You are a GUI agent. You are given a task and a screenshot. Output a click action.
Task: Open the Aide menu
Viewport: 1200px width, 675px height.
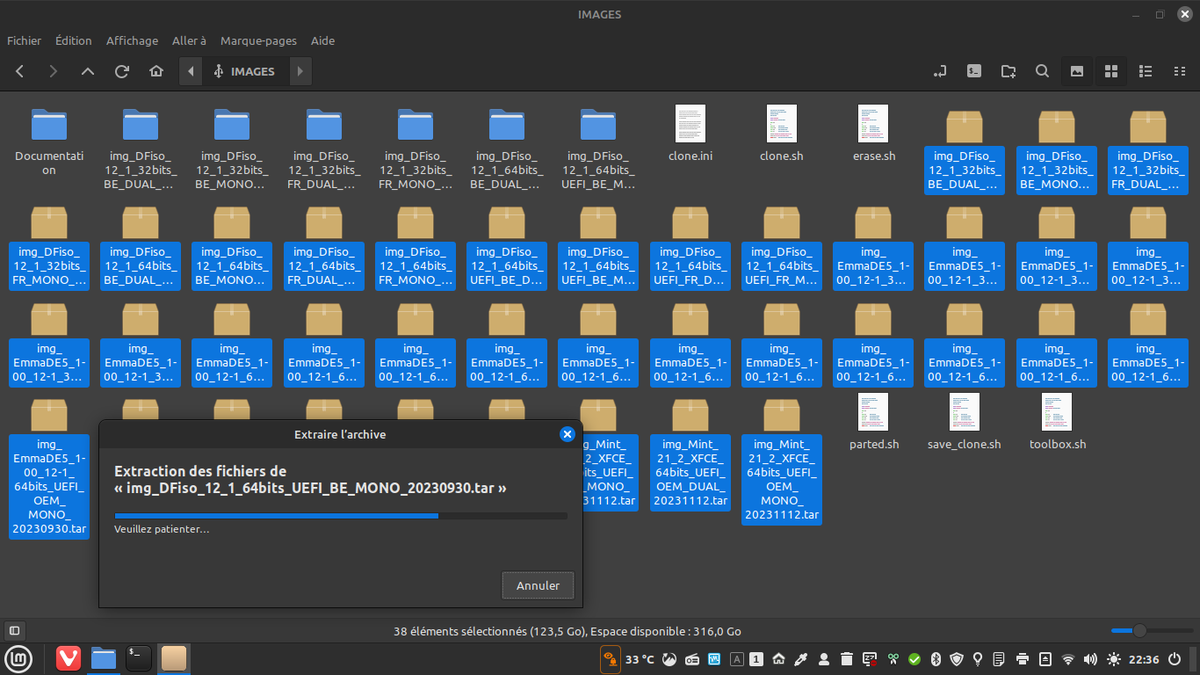click(x=323, y=41)
